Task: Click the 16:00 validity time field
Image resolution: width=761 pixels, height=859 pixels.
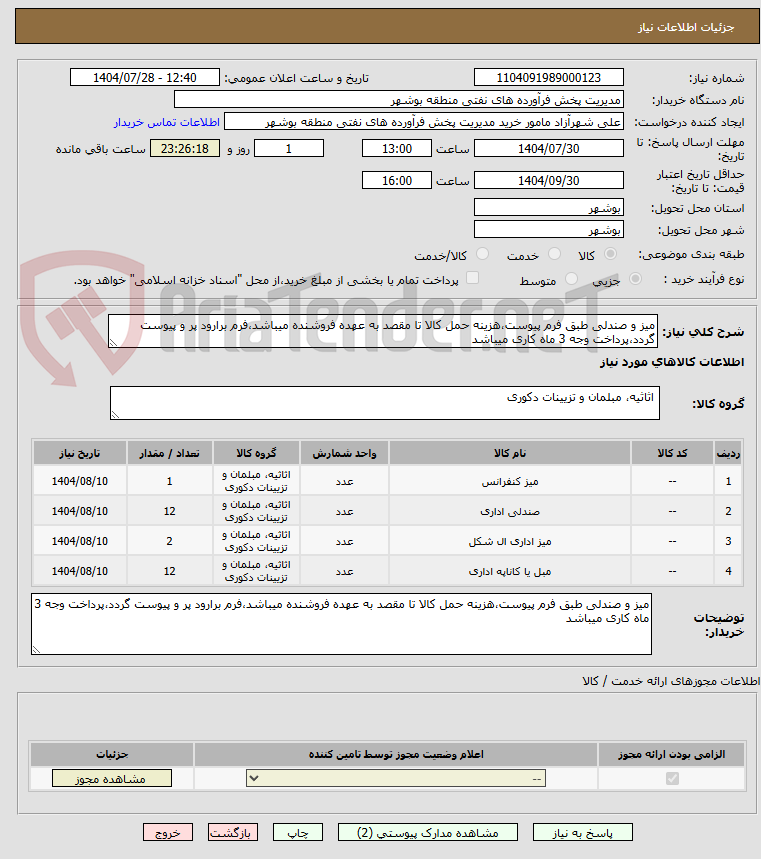Action: point(397,180)
